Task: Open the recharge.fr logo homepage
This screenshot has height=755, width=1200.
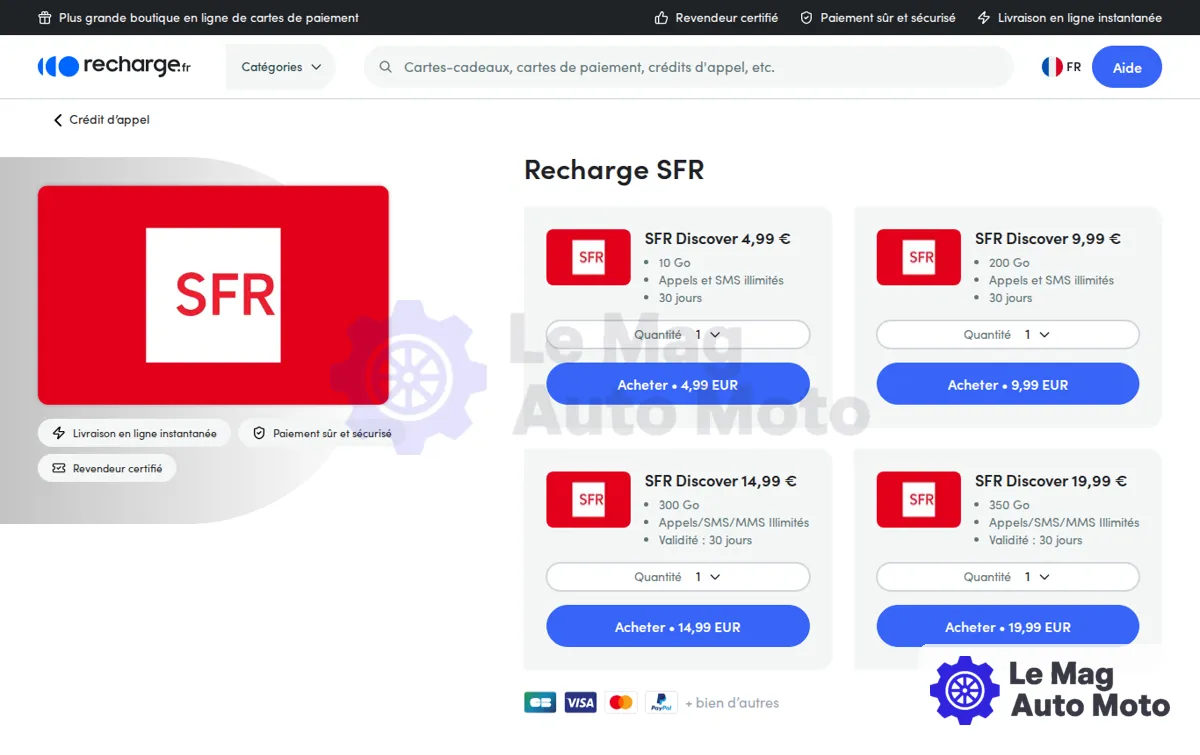Action: tap(114, 66)
